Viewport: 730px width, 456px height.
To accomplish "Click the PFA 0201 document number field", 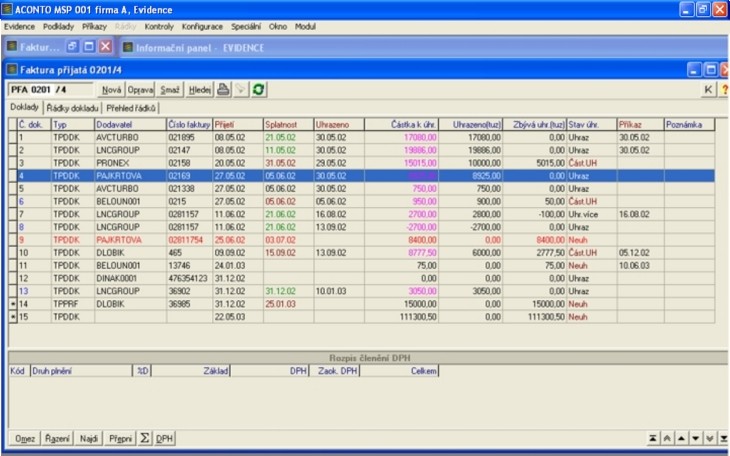I will [x=50, y=90].
